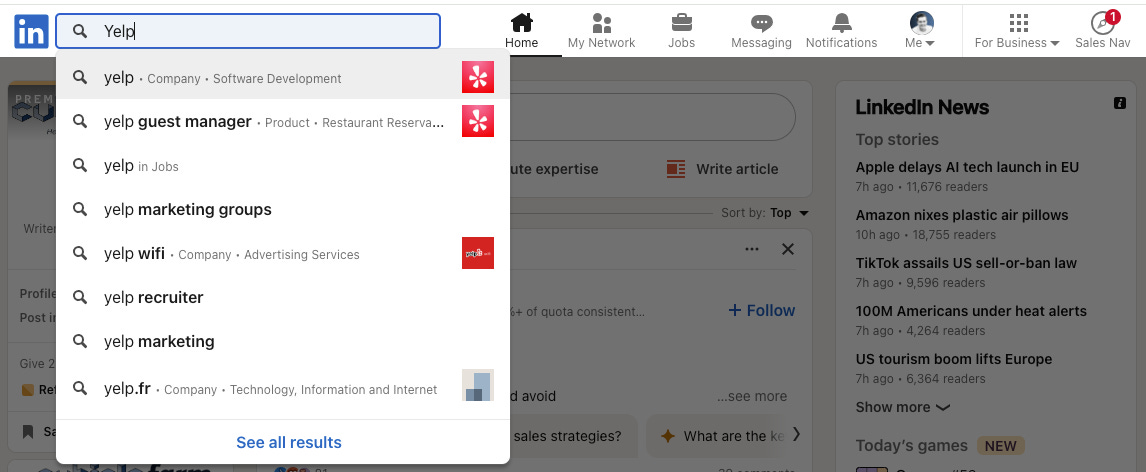Expand the Me profile menu
The width and height of the screenshot is (1146, 472).
tap(921, 31)
